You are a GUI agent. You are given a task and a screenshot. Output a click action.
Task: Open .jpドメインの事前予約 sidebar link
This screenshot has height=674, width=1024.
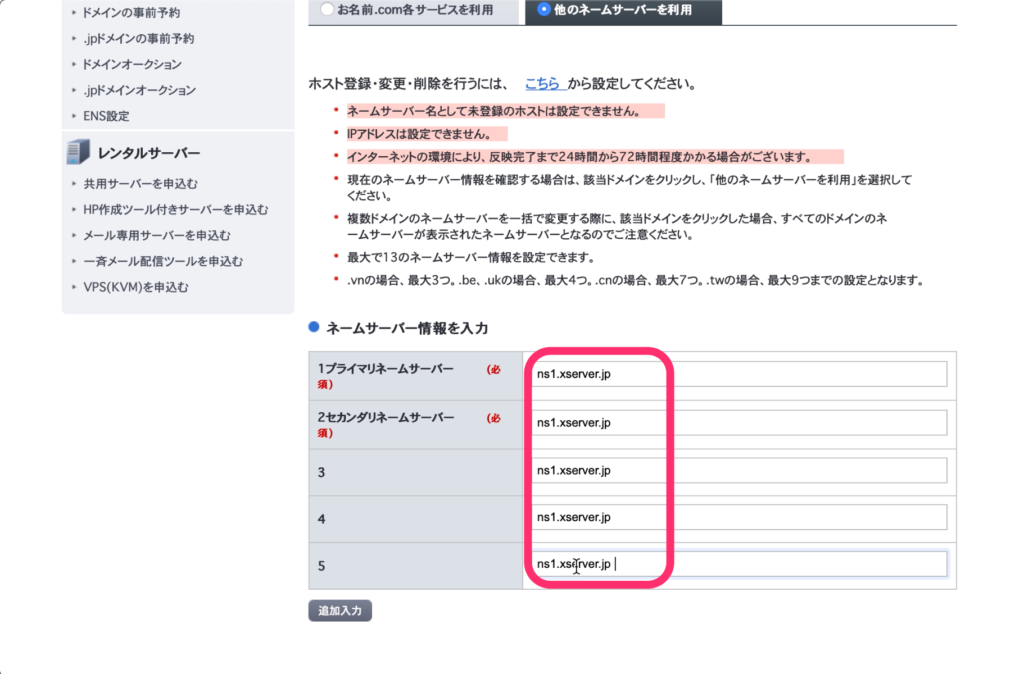(x=139, y=39)
